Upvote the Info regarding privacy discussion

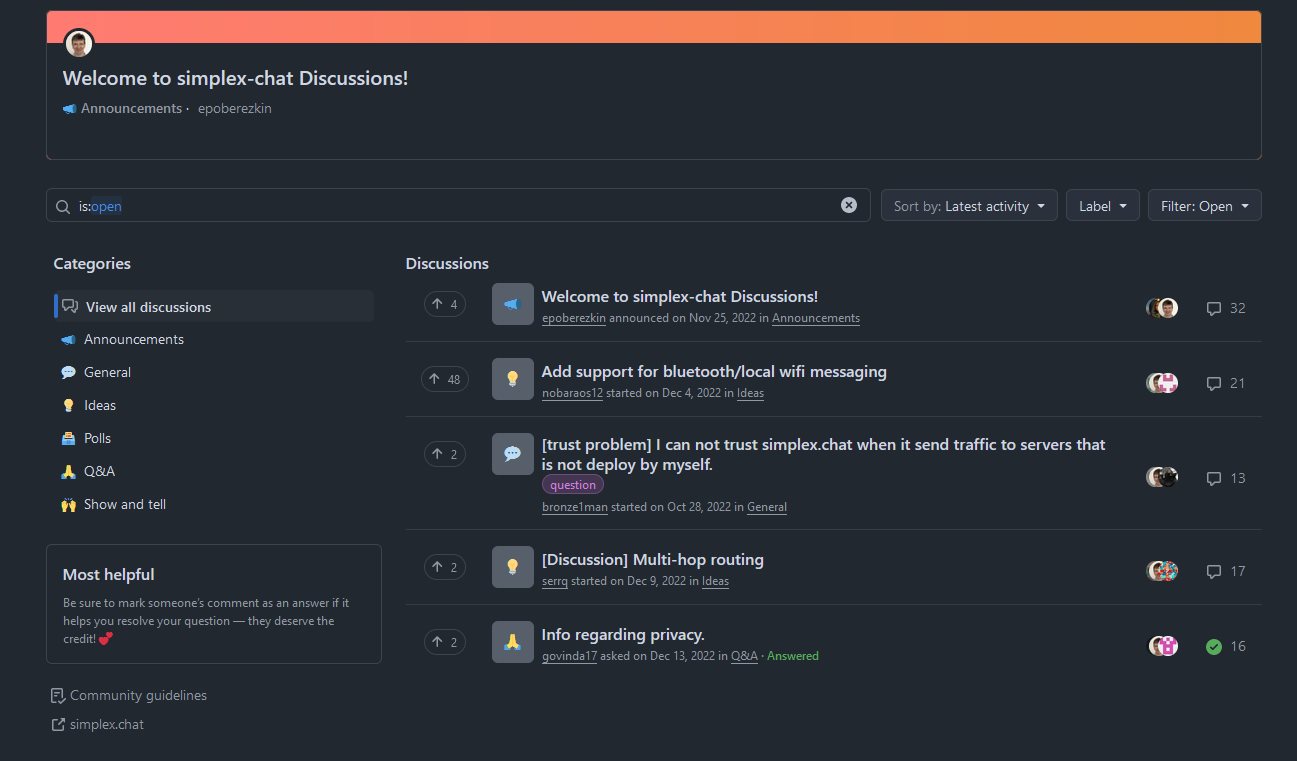click(445, 642)
